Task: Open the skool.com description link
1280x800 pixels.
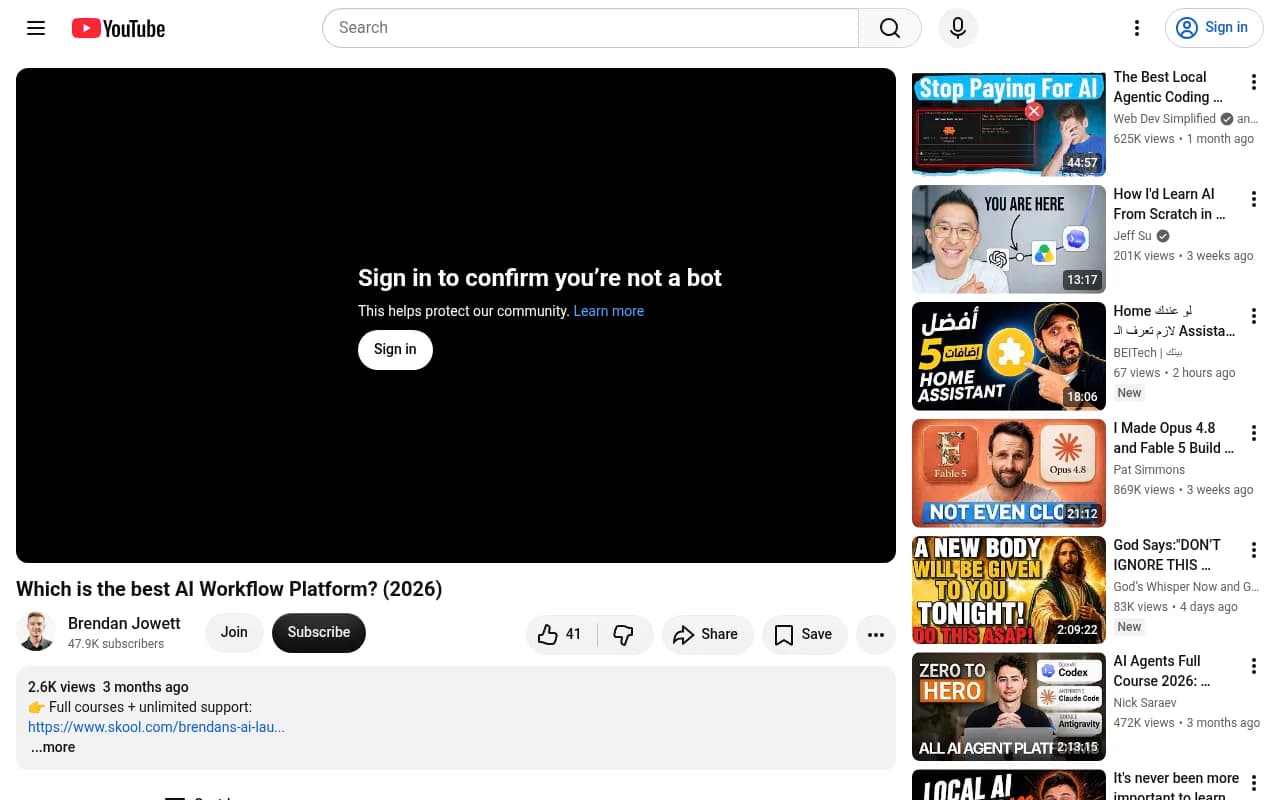Action: click(156, 727)
